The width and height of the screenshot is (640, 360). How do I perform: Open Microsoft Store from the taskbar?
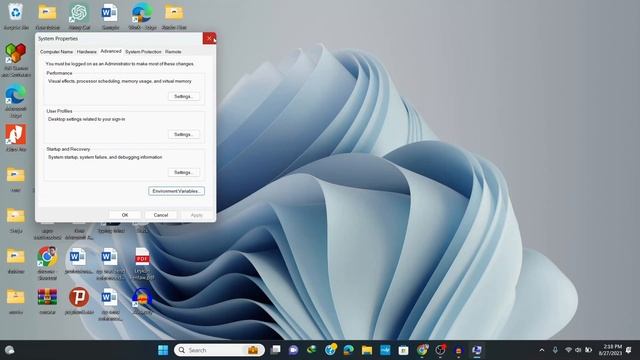point(403,350)
